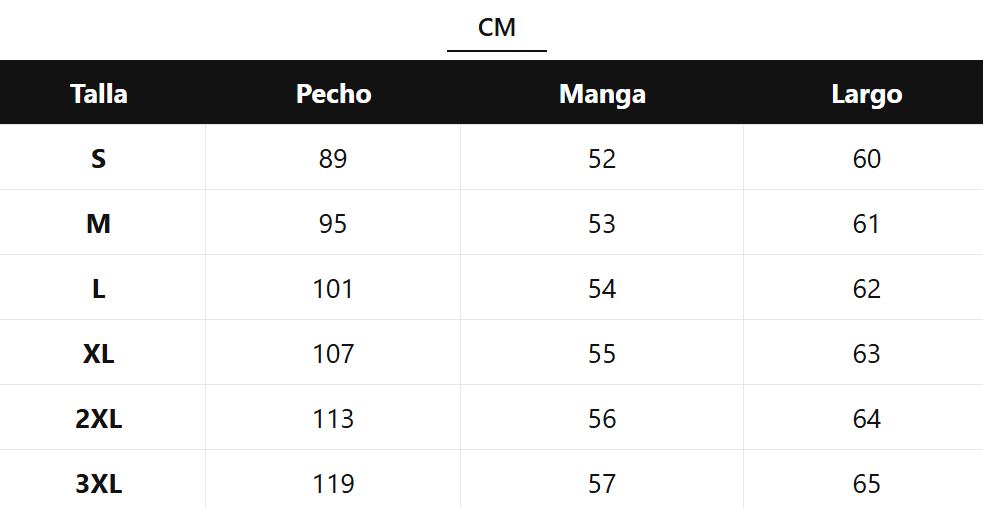Select the S size row label
983x508 pixels.
99,159
